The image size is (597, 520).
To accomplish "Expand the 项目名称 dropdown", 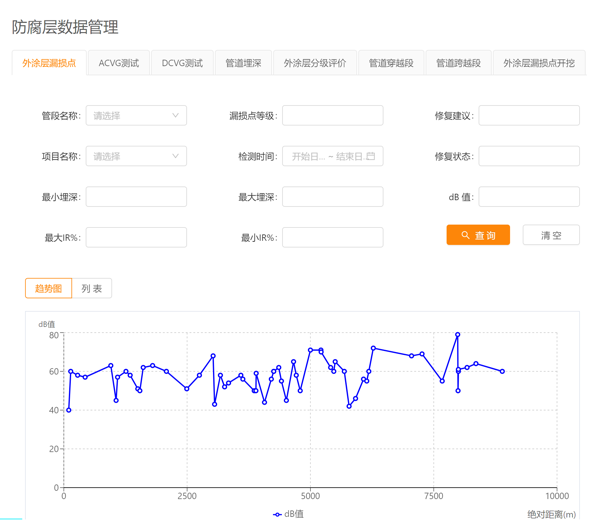I will pos(136,156).
